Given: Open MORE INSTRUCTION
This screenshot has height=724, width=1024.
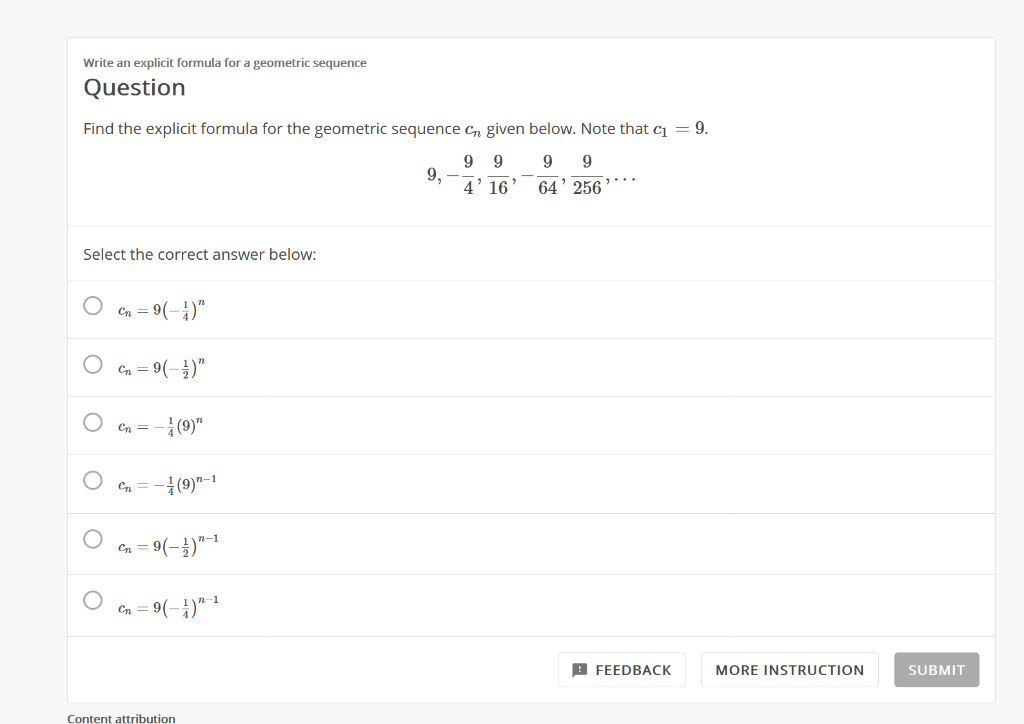Looking at the screenshot, I should coord(789,669).
